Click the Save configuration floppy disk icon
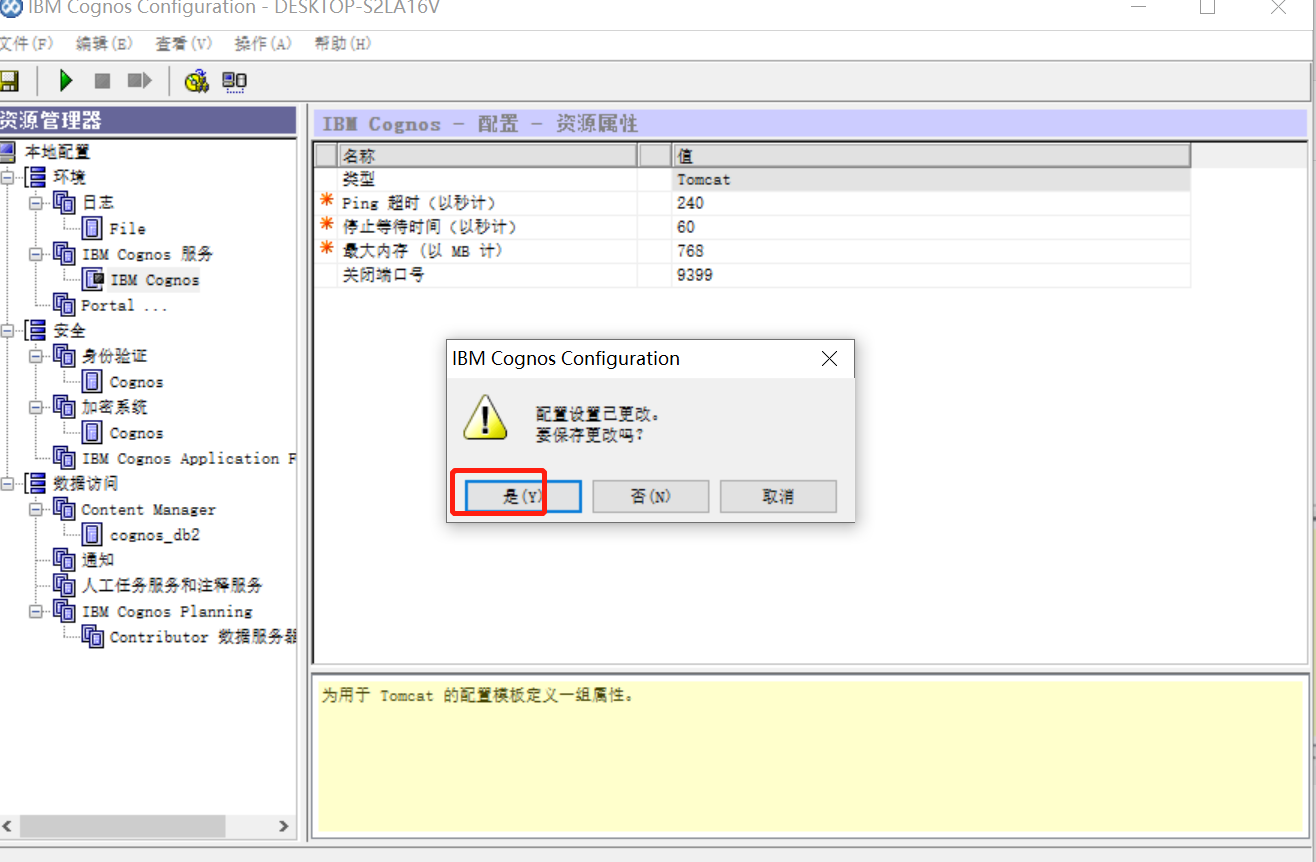Screen dimensions: 1316x862 pos(9,81)
